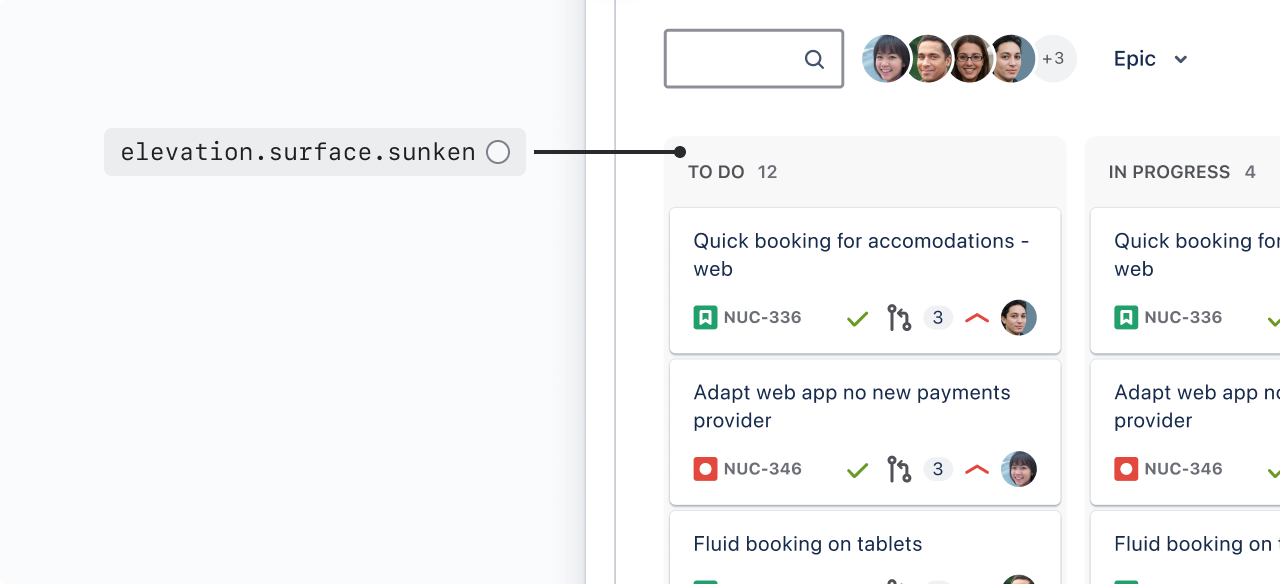
Task: Click green checkmark on Quick booking card
Action: pyautogui.click(x=857, y=319)
